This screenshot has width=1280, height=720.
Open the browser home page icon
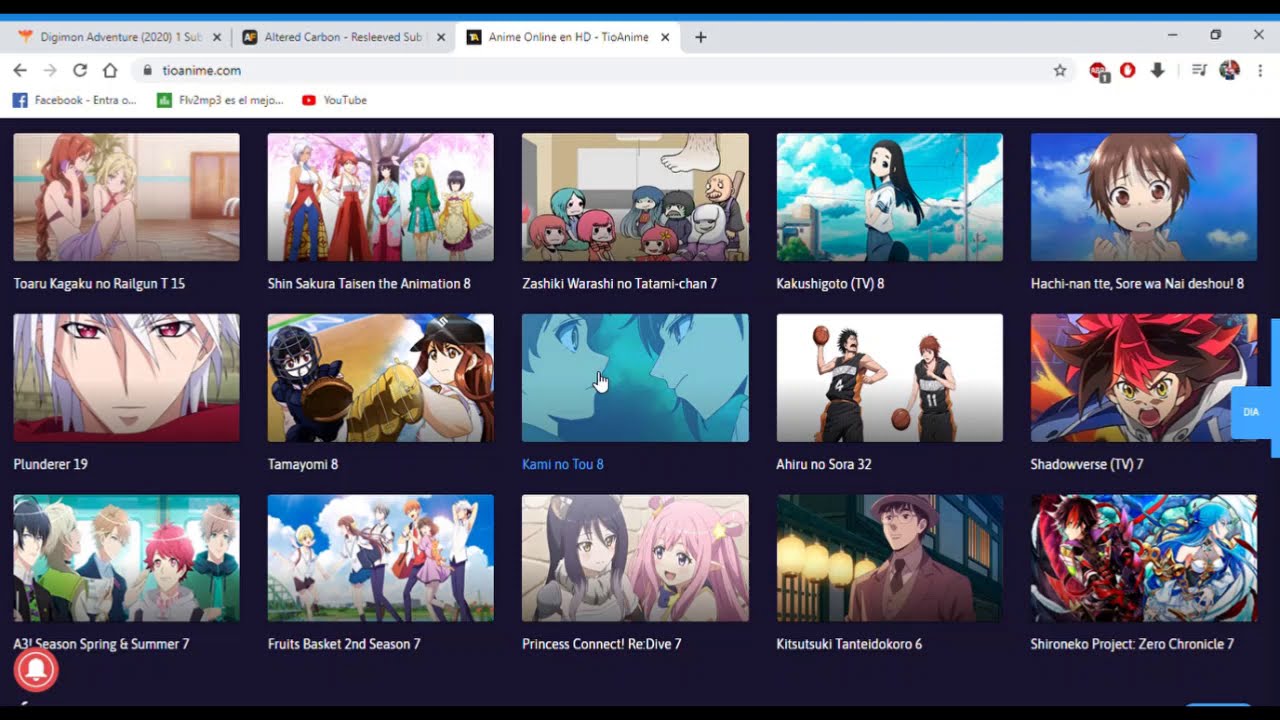pyautogui.click(x=110, y=70)
